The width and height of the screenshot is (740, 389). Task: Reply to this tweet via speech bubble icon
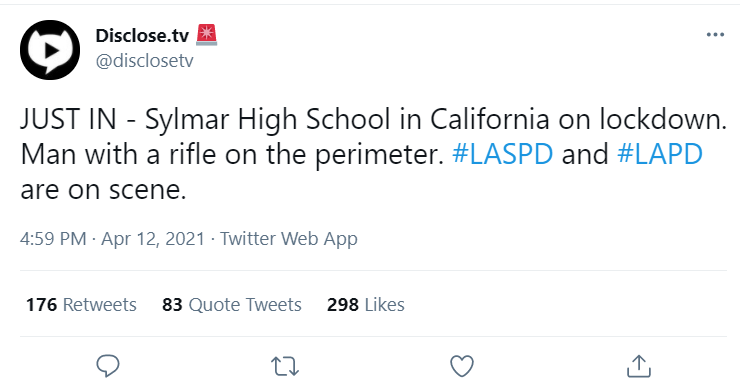[108, 366]
